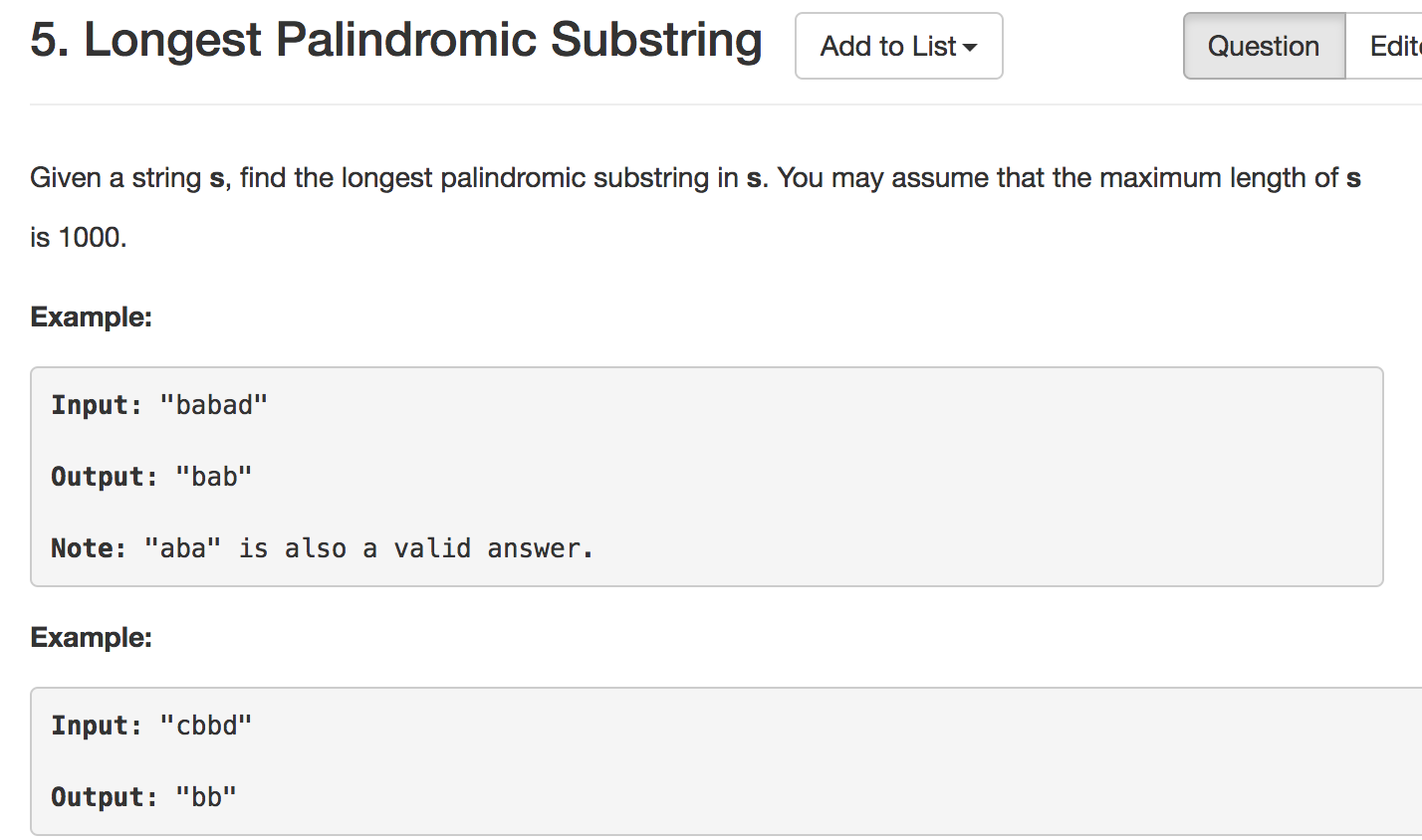
Task: Click the Output "bab" line
Action: (151, 477)
